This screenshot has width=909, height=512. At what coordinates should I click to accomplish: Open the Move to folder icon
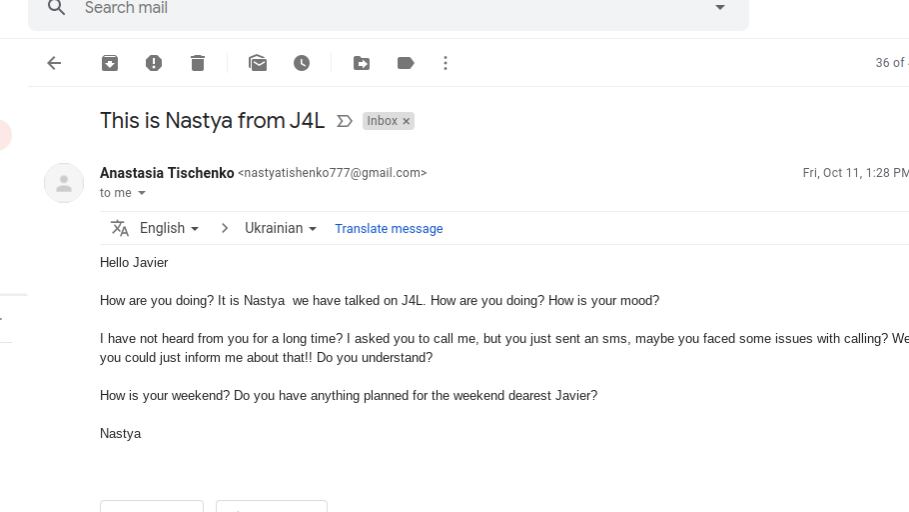361,63
